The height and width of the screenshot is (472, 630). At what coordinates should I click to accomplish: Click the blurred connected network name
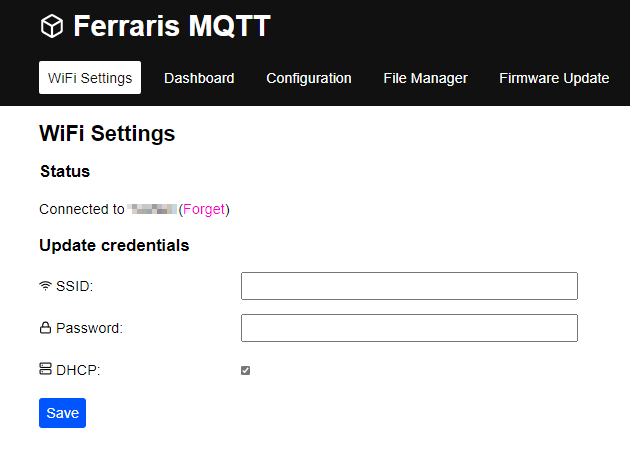152,209
